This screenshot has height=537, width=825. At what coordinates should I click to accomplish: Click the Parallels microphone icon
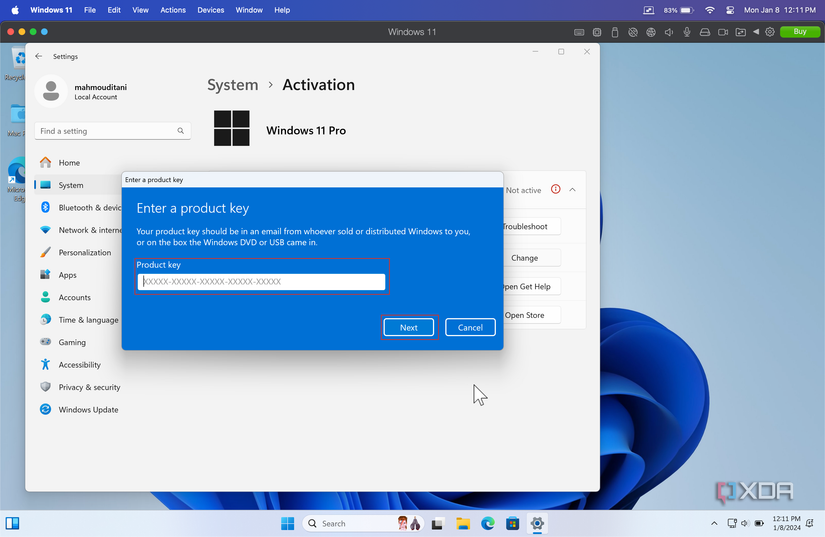pyautogui.click(x=687, y=32)
